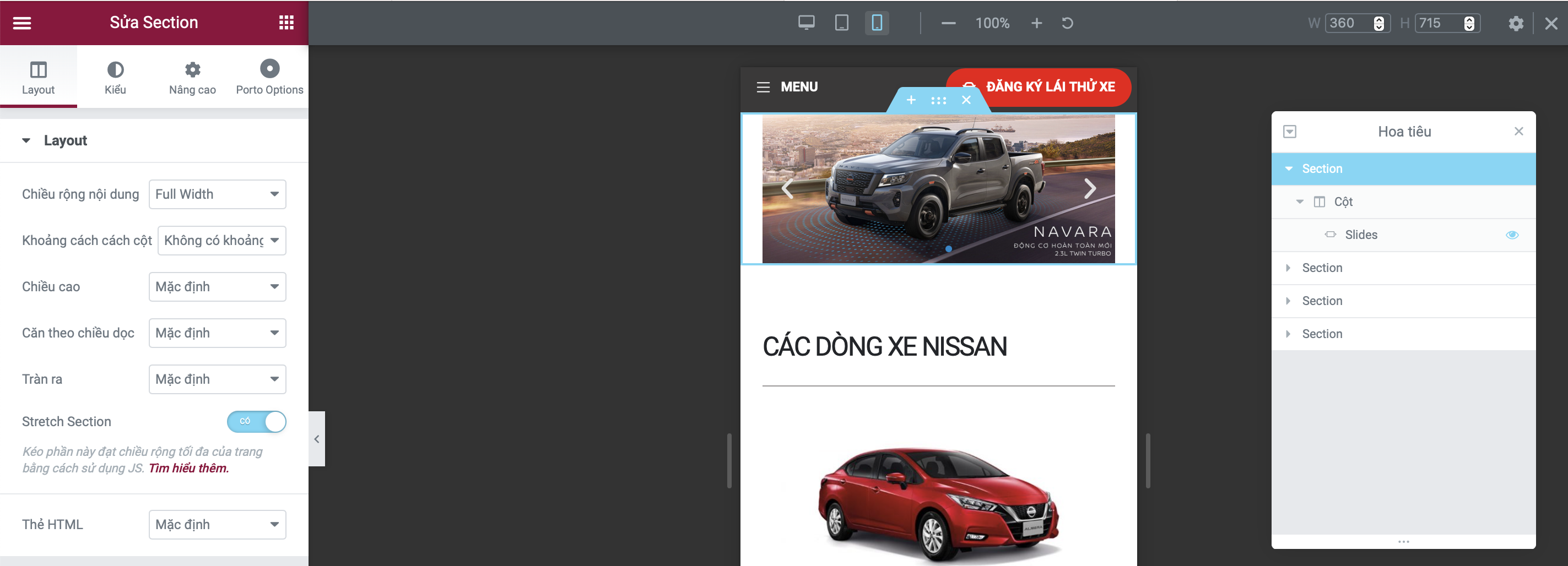Click ĐĂNG KÝ LÁI THỬ XE button
1568x566 pixels.
[1039, 87]
